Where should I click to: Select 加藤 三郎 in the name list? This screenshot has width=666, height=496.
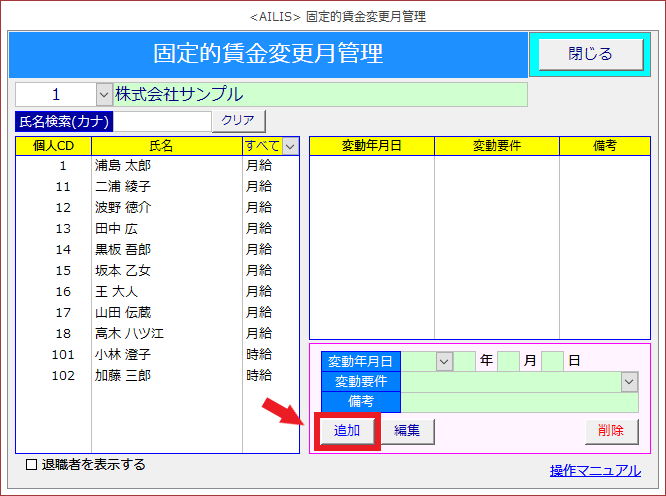click(122, 375)
